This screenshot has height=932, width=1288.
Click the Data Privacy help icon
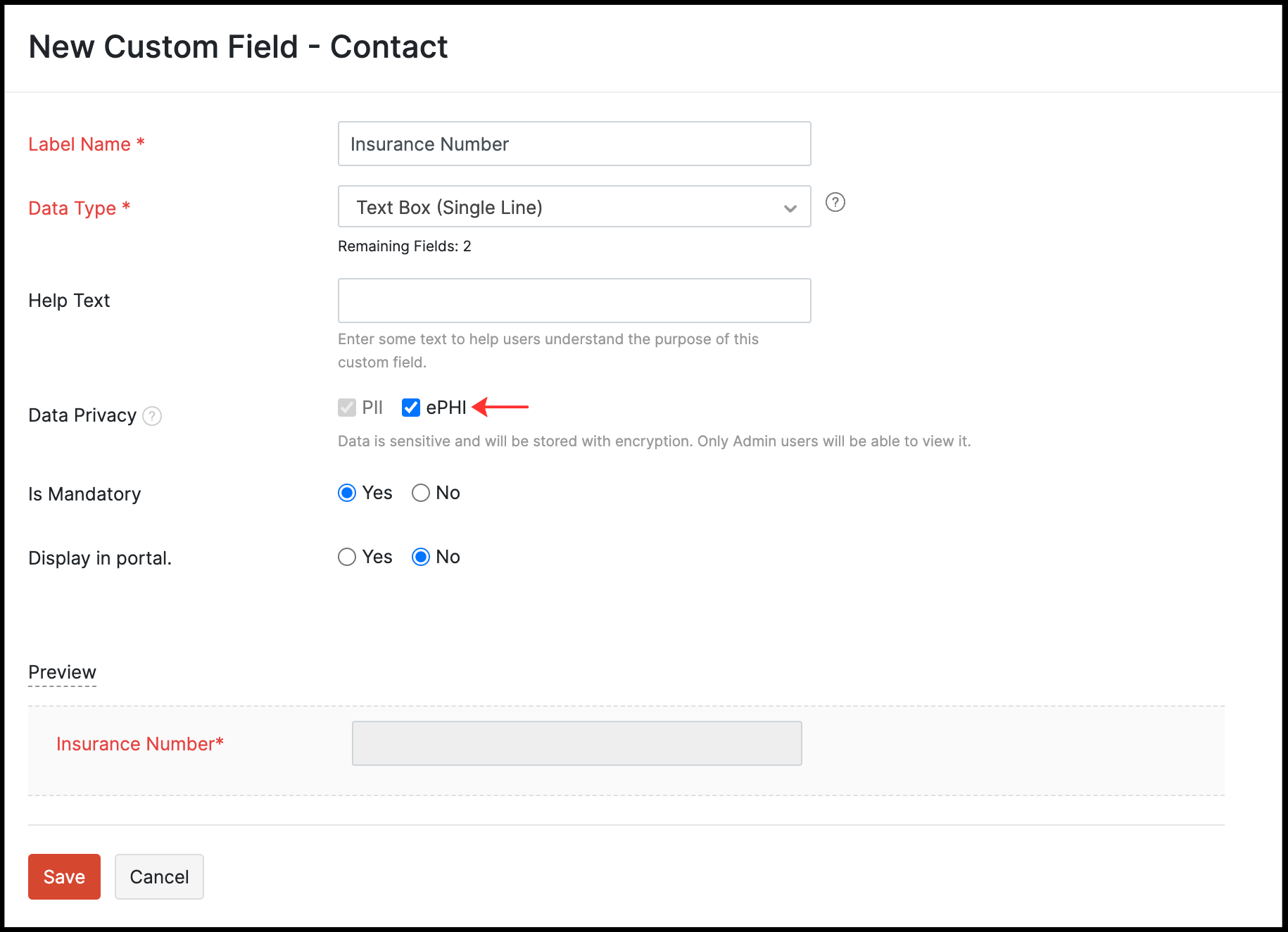(x=152, y=416)
